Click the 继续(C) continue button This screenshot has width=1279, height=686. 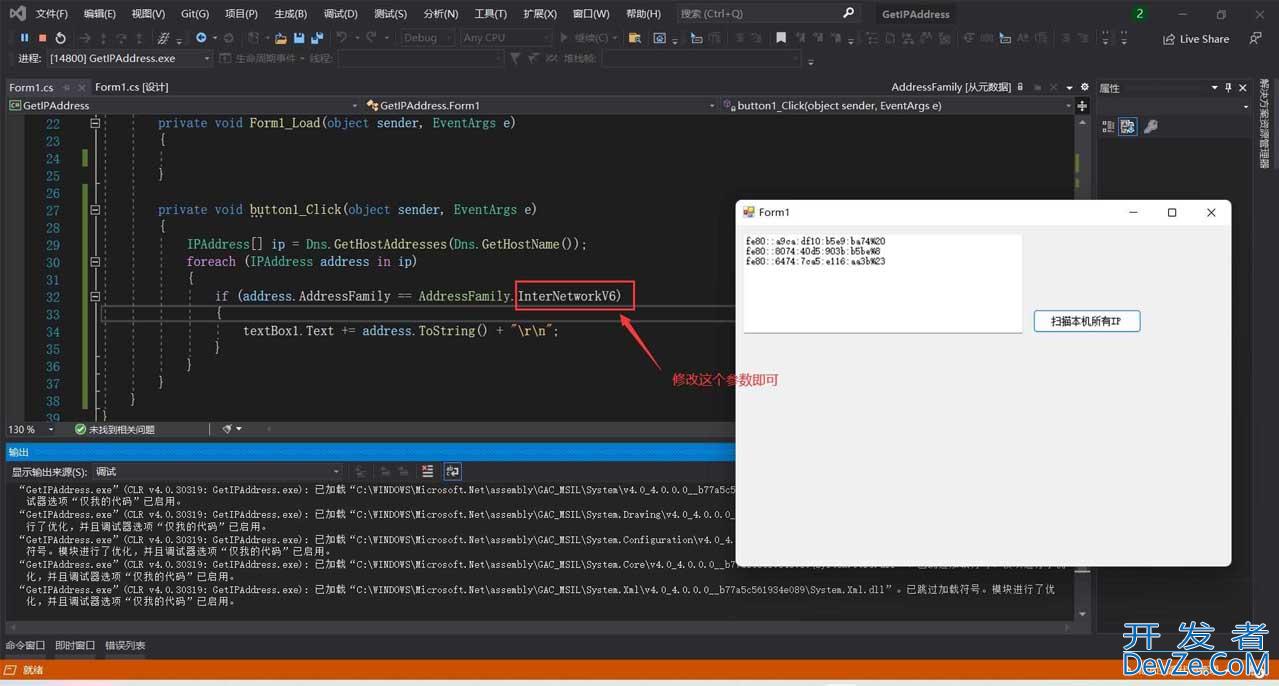589,38
